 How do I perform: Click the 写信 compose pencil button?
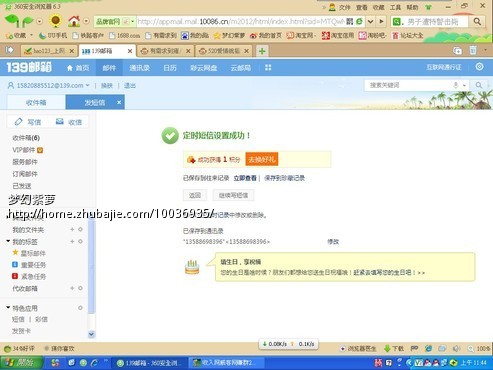[x=28, y=122]
